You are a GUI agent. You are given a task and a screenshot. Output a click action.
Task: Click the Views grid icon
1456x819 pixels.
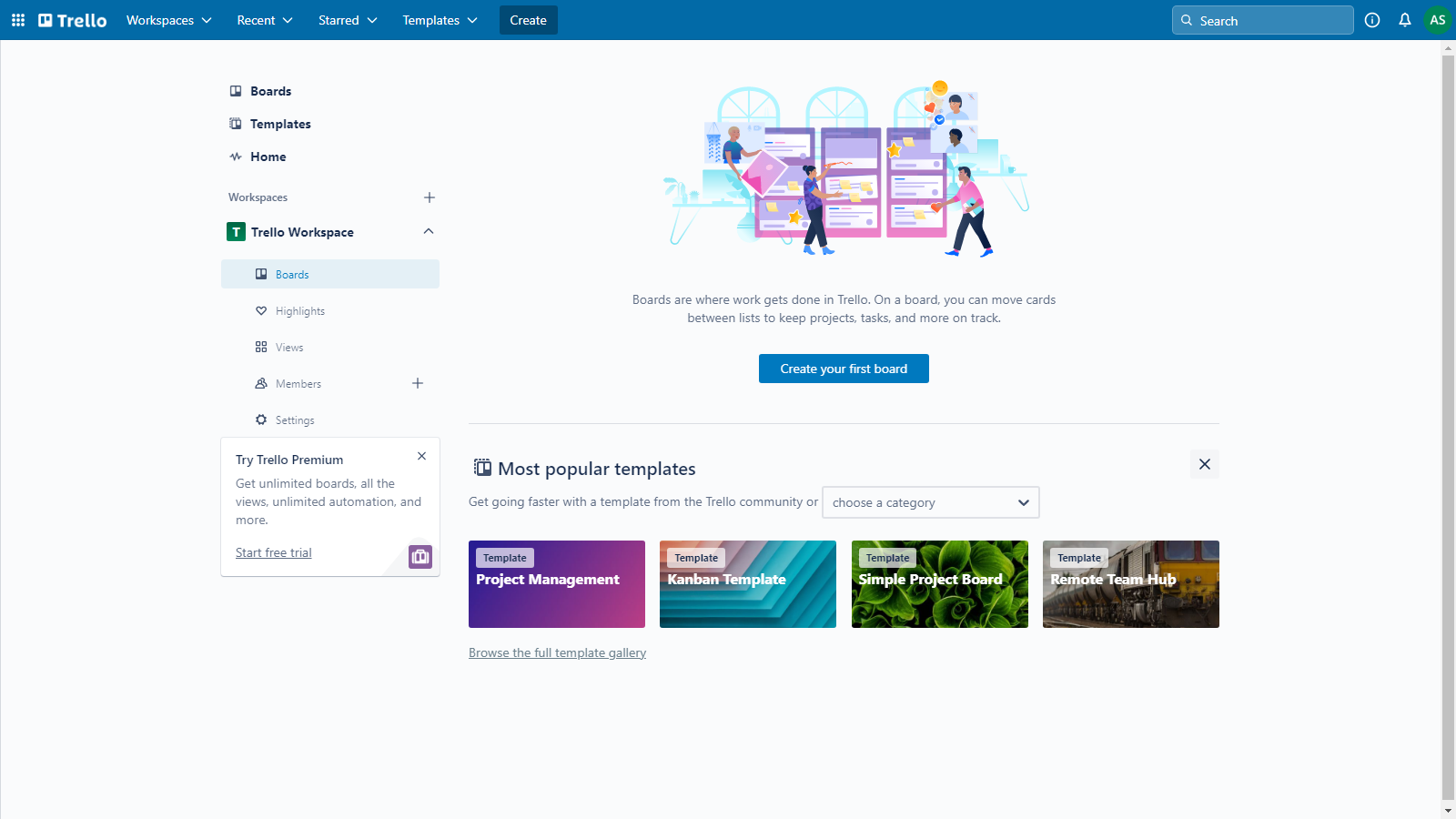click(x=261, y=348)
